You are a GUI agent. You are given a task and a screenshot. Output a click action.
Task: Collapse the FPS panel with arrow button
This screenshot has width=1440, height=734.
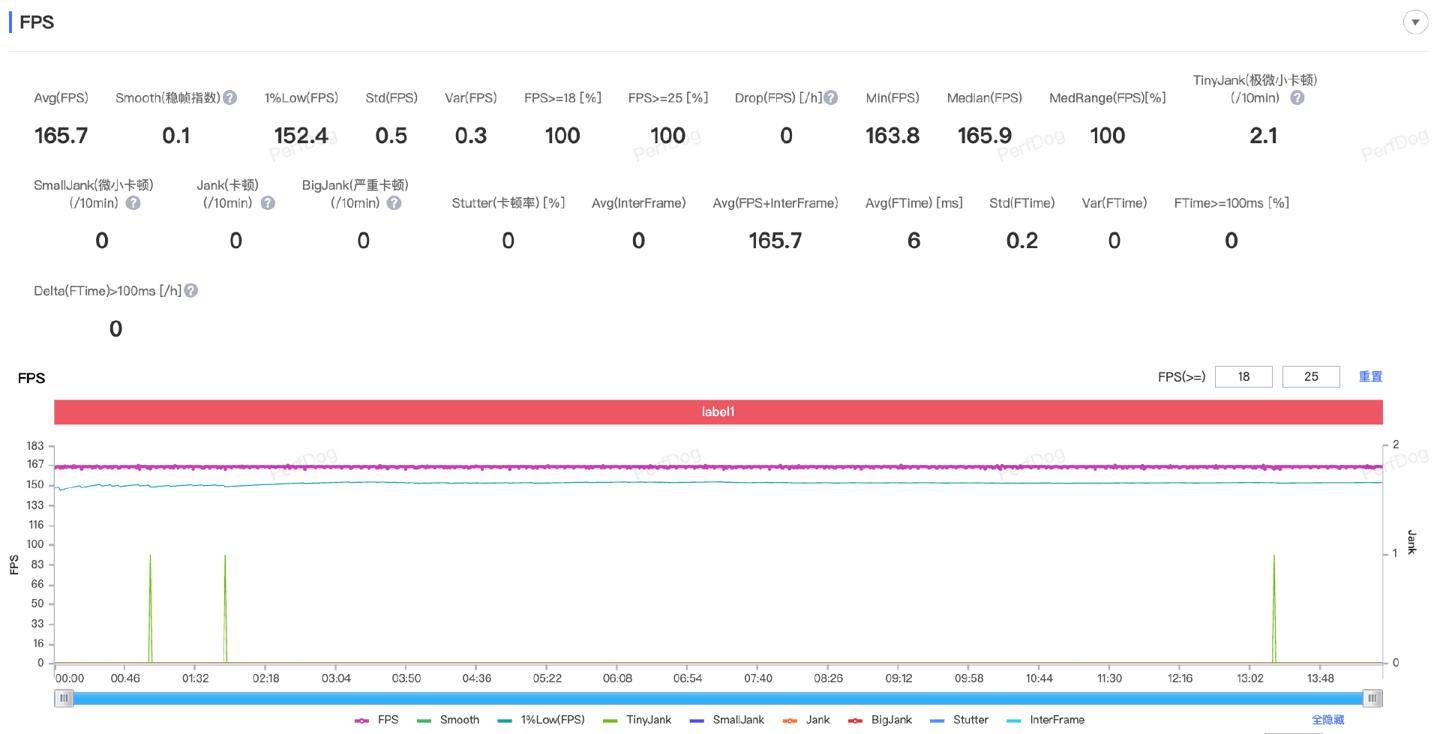[x=1415, y=23]
